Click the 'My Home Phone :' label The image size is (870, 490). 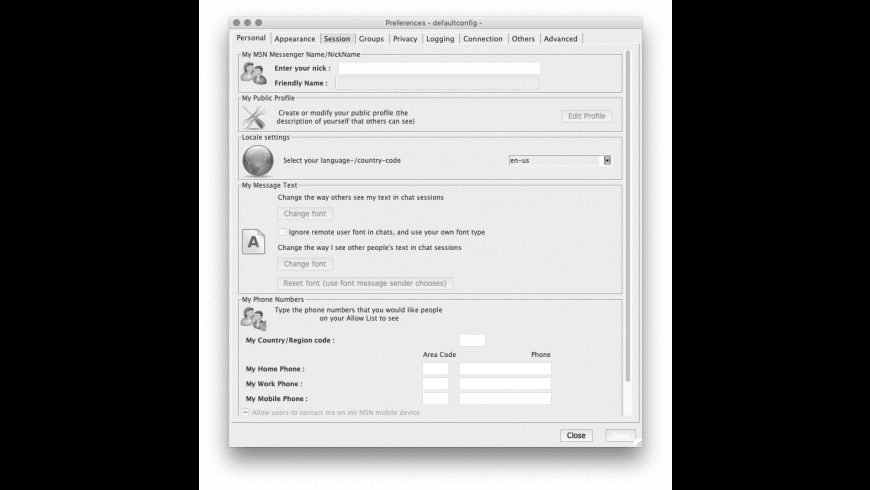tap(275, 369)
